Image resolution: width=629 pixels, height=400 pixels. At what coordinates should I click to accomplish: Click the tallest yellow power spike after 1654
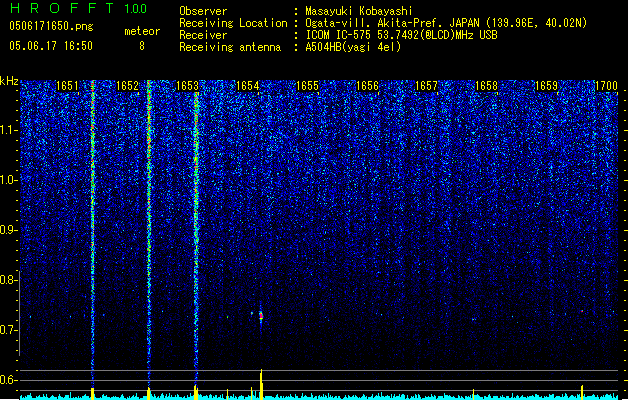[261, 384]
